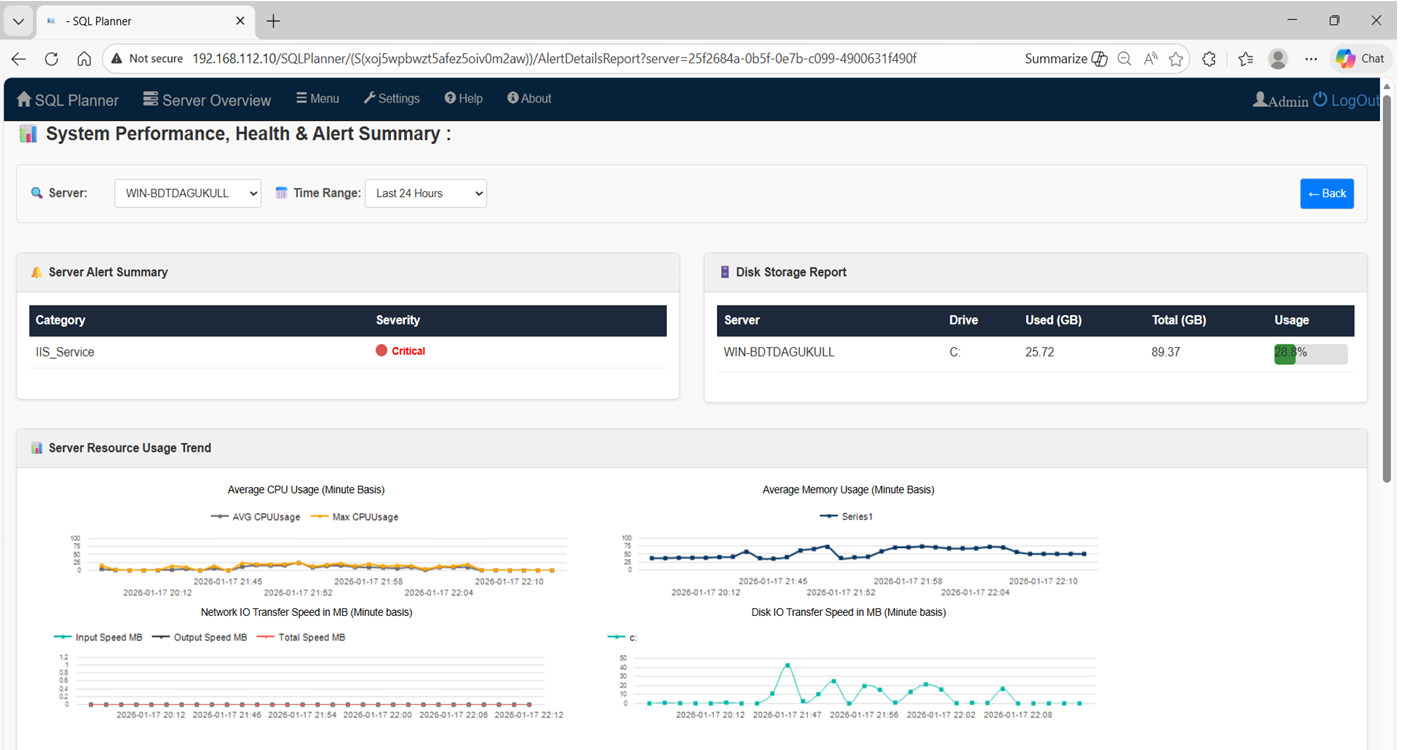Open the browser tab search chevron

click(17, 19)
